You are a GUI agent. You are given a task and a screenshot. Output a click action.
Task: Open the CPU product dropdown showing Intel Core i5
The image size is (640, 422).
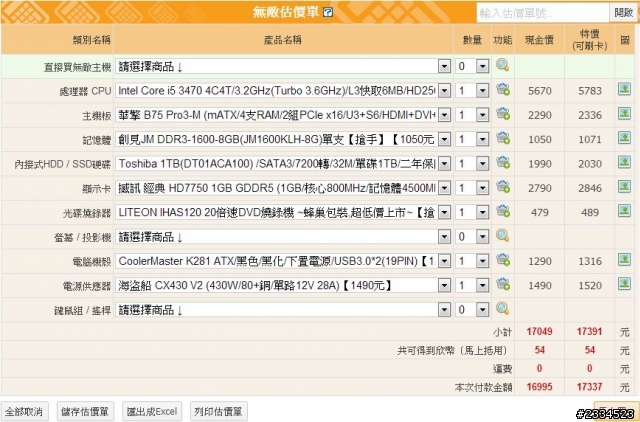tap(283, 91)
